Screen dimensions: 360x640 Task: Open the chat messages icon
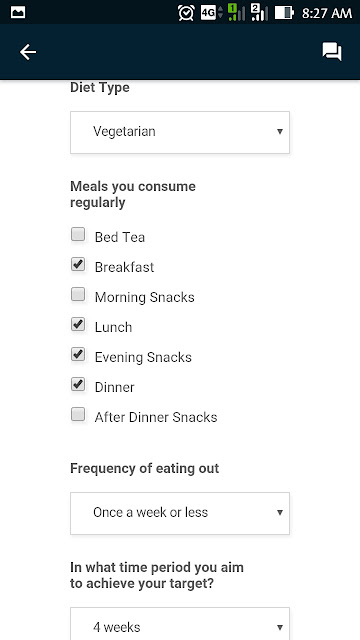[332, 52]
